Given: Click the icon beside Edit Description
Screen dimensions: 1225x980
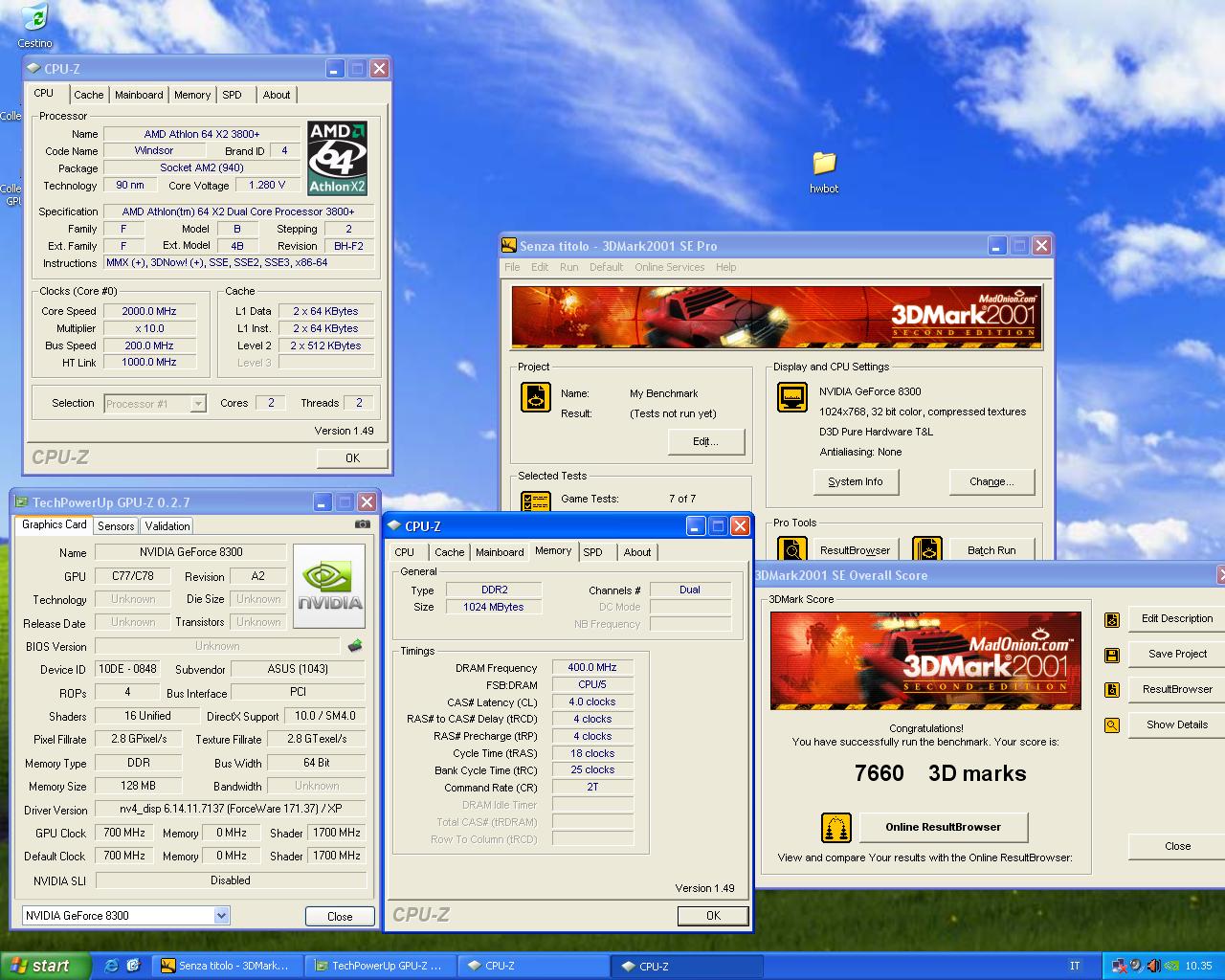Looking at the screenshot, I should 1112,619.
